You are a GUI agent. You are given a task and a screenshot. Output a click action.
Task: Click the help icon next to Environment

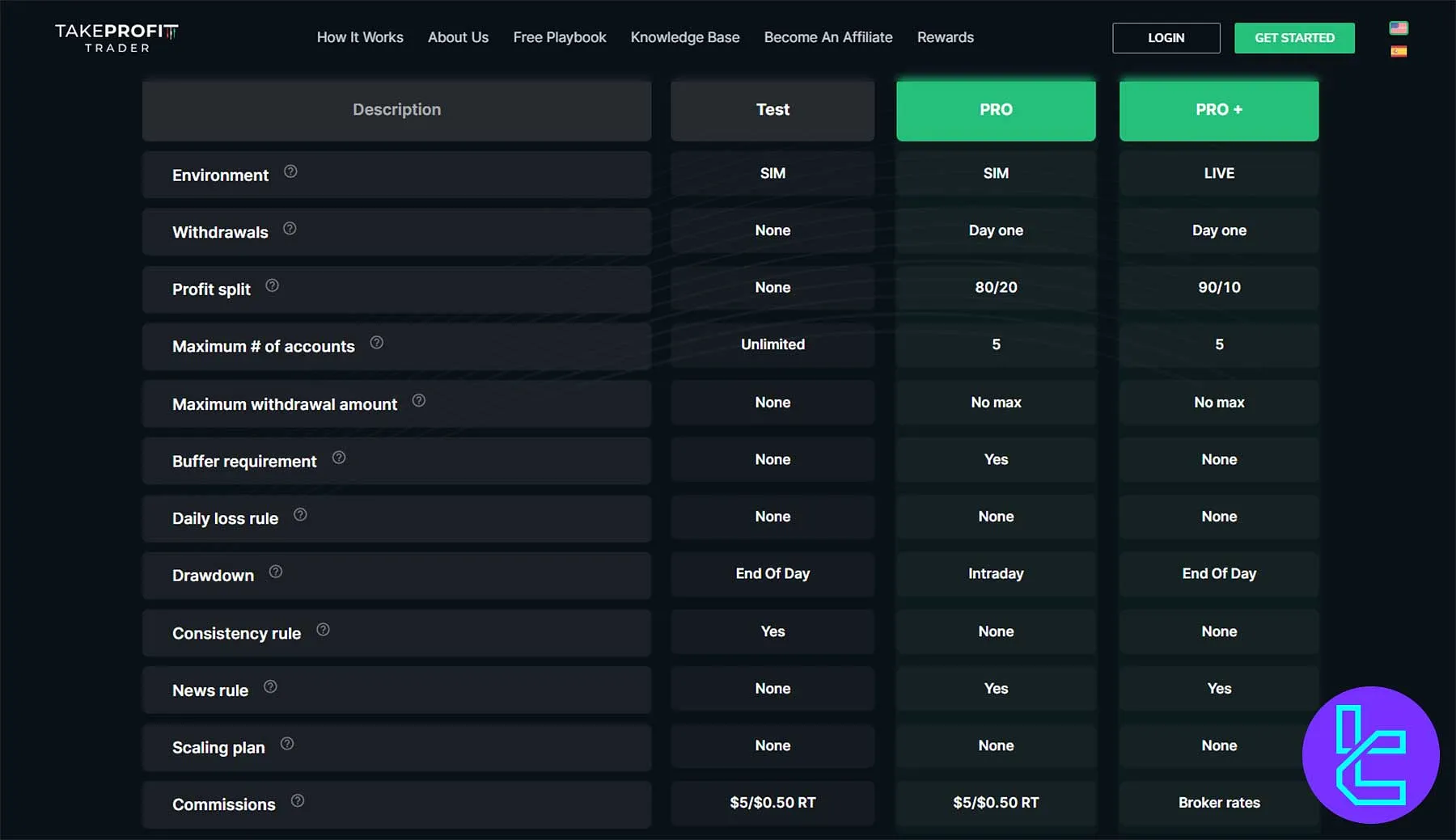290,171
